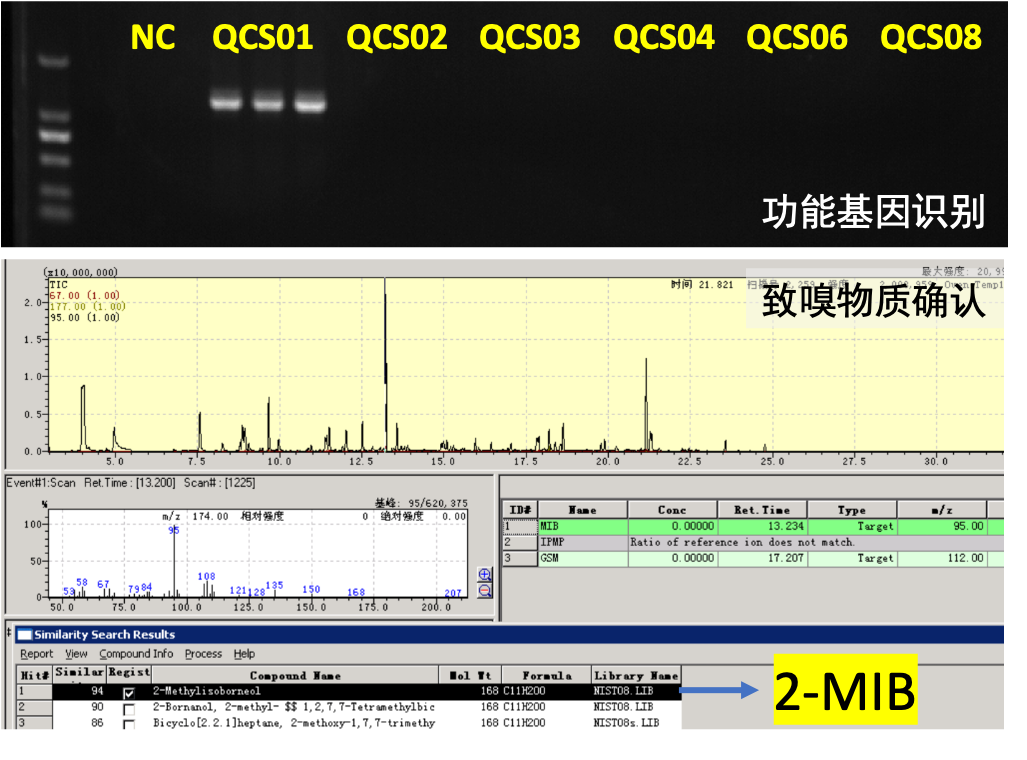
Task: Click the Similarity Search Results window icon
Action: click(x=24, y=635)
